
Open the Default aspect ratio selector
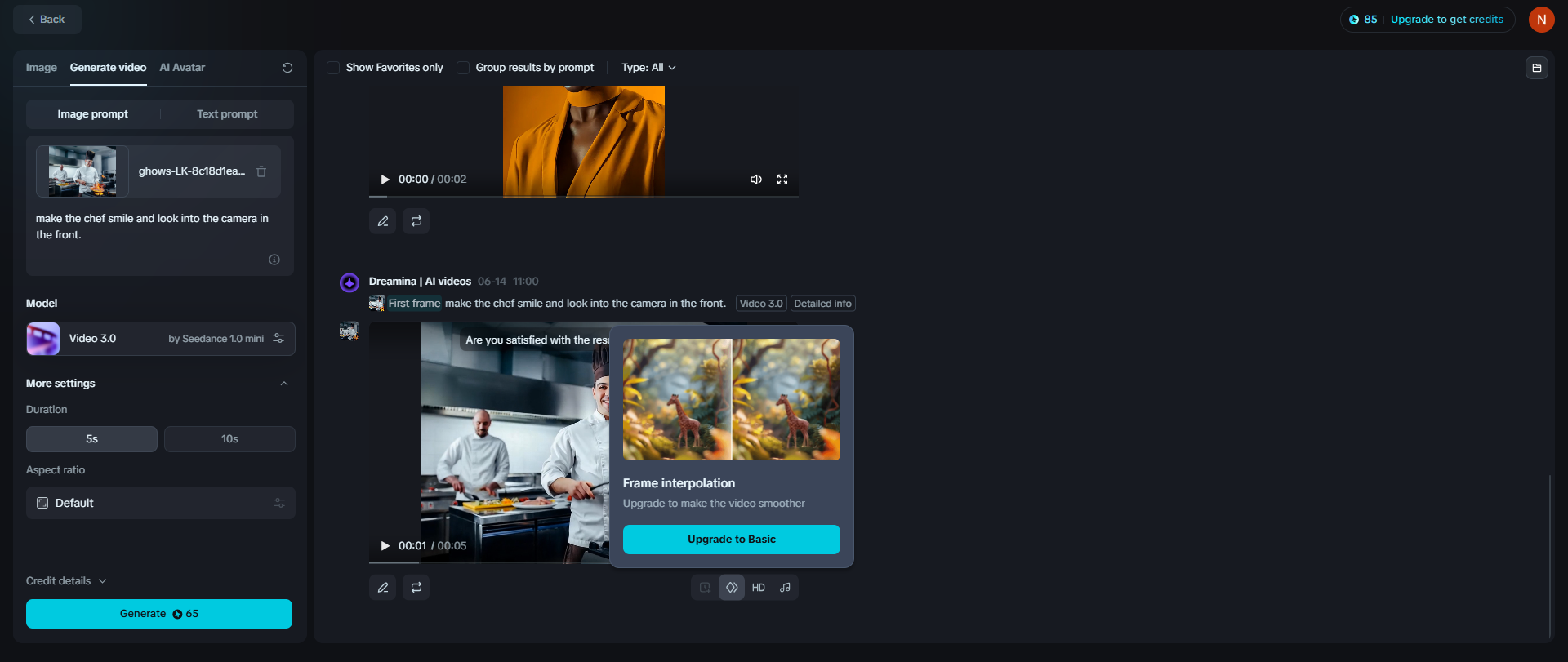click(x=161, y=503)
